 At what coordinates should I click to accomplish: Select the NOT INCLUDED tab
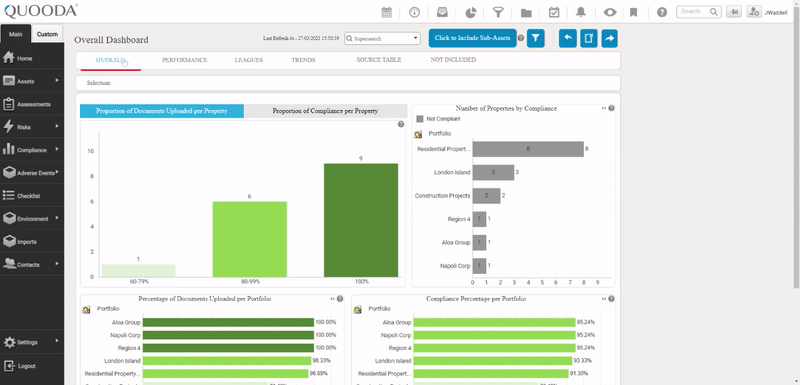coord(453,60)
